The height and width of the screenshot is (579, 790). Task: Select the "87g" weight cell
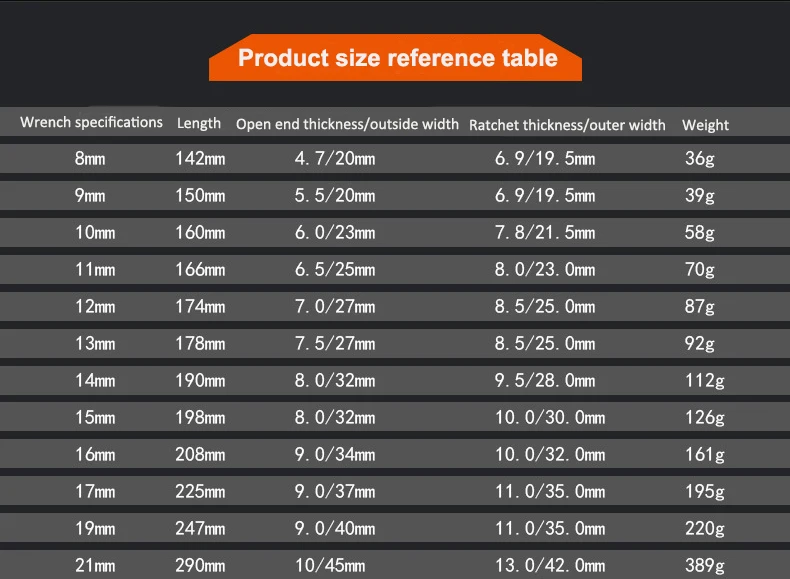click(700, 306)
